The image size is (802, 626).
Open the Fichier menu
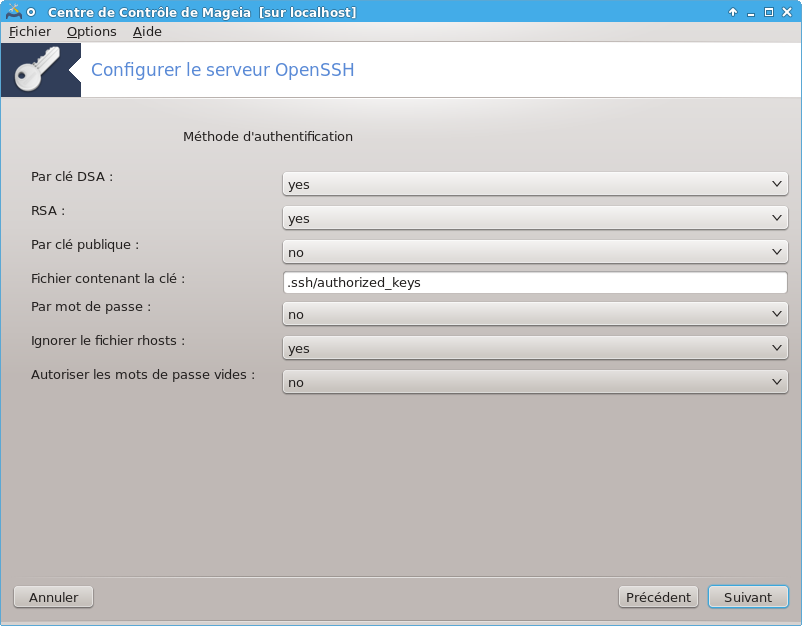pyautogui.click(x=30, y=32)
